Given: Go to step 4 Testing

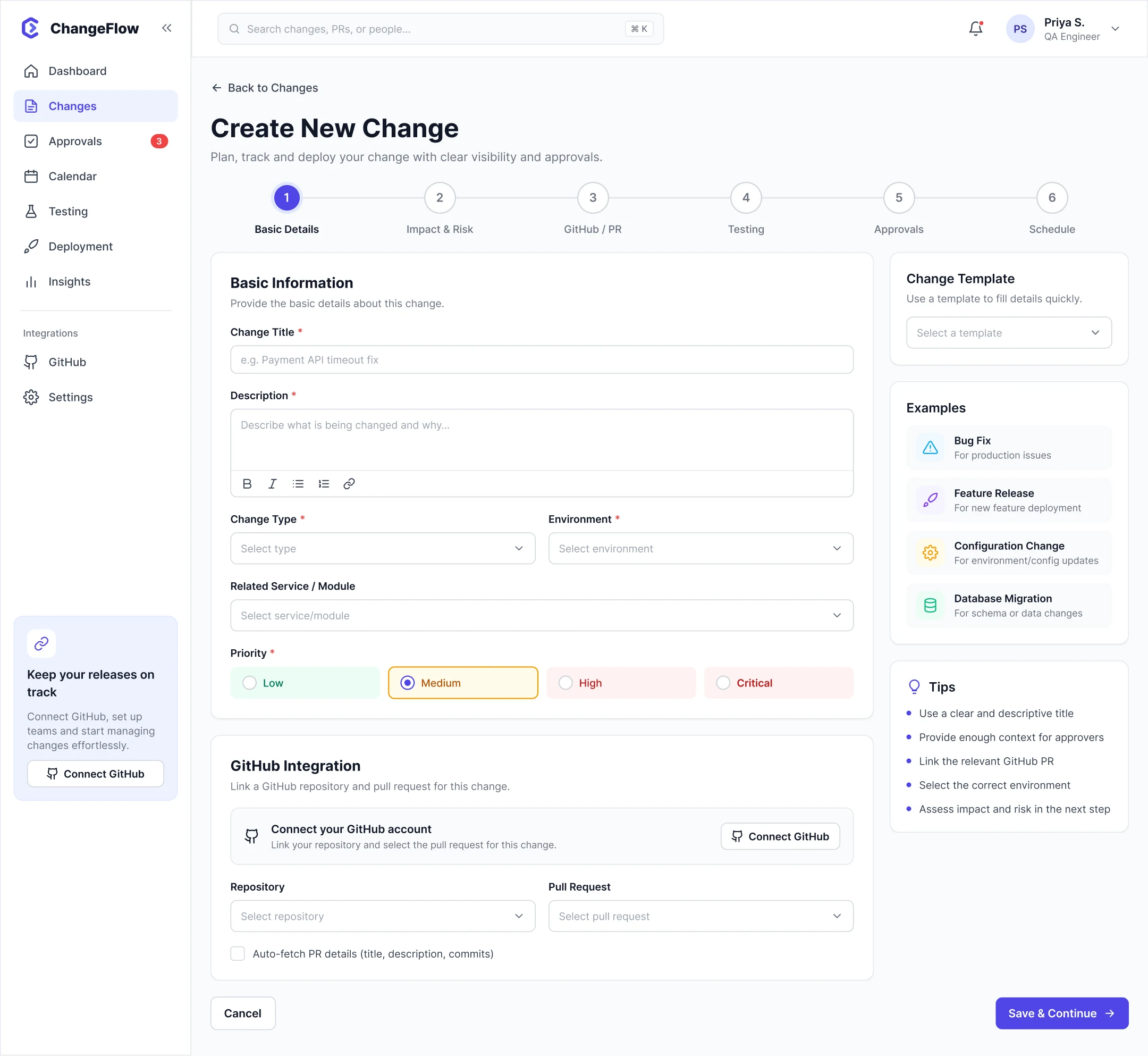Looking at the screenshot, I should pyautogui.click(x=746, y=198).
